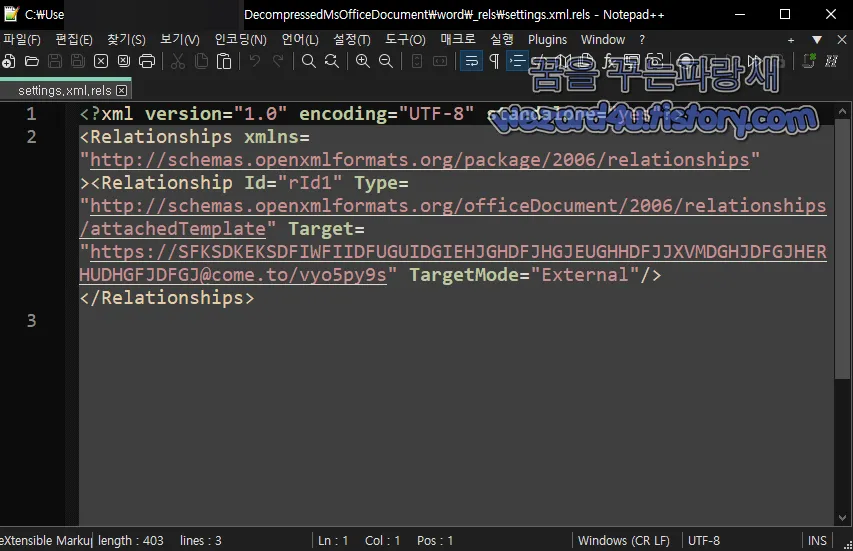This screenshot has height=551, width=853.
Task: Open the 도구(O) menu
Action: [x=405, y=40]
